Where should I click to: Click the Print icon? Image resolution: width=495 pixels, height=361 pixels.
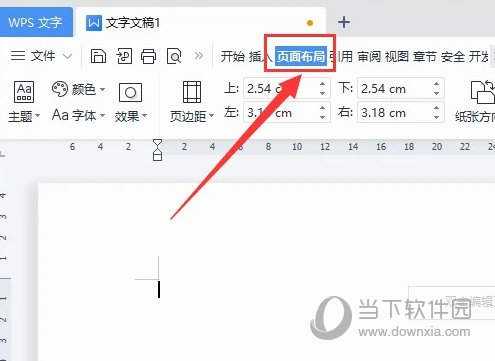[148, 56]
